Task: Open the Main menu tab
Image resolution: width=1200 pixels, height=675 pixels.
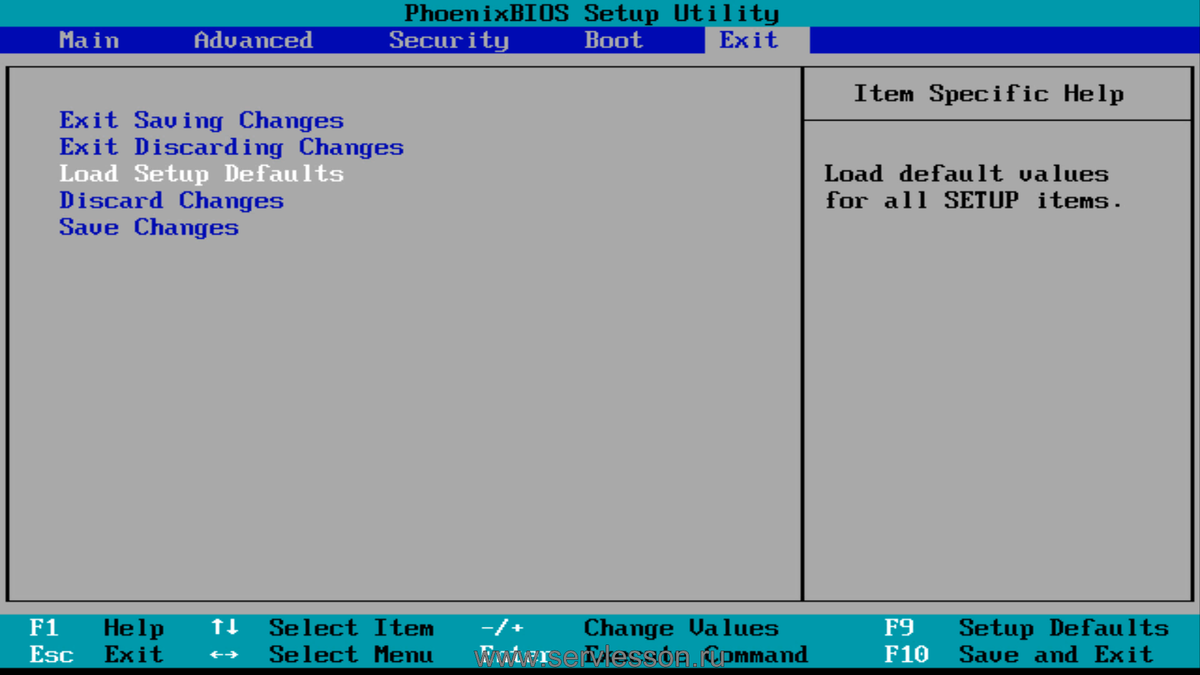Action: click(89, 40)
